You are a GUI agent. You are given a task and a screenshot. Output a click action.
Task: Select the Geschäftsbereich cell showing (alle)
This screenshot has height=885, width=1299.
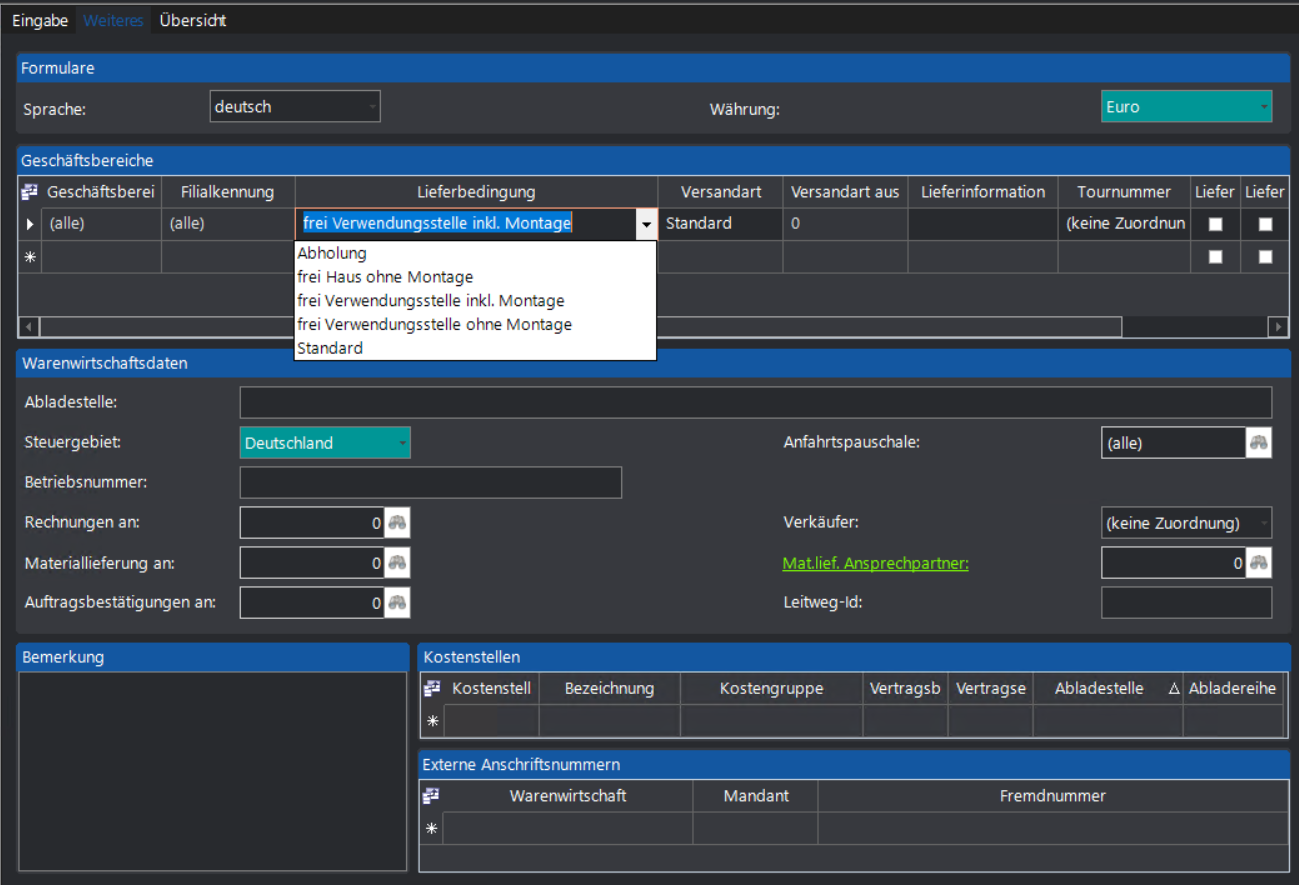[x=100, y=224]
